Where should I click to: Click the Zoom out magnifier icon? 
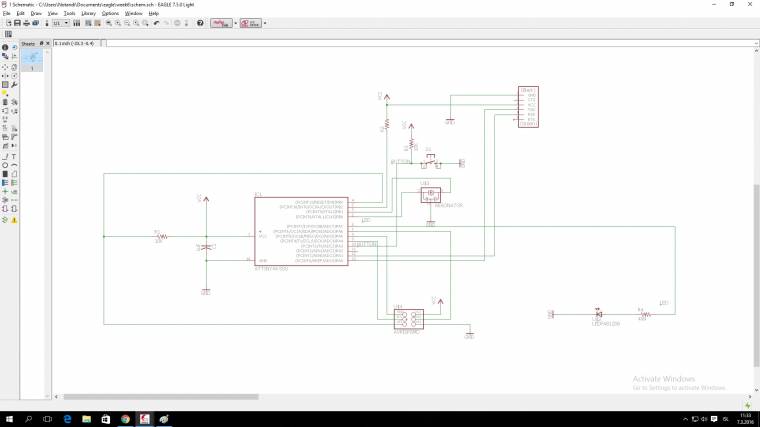(x=127, y=23)
